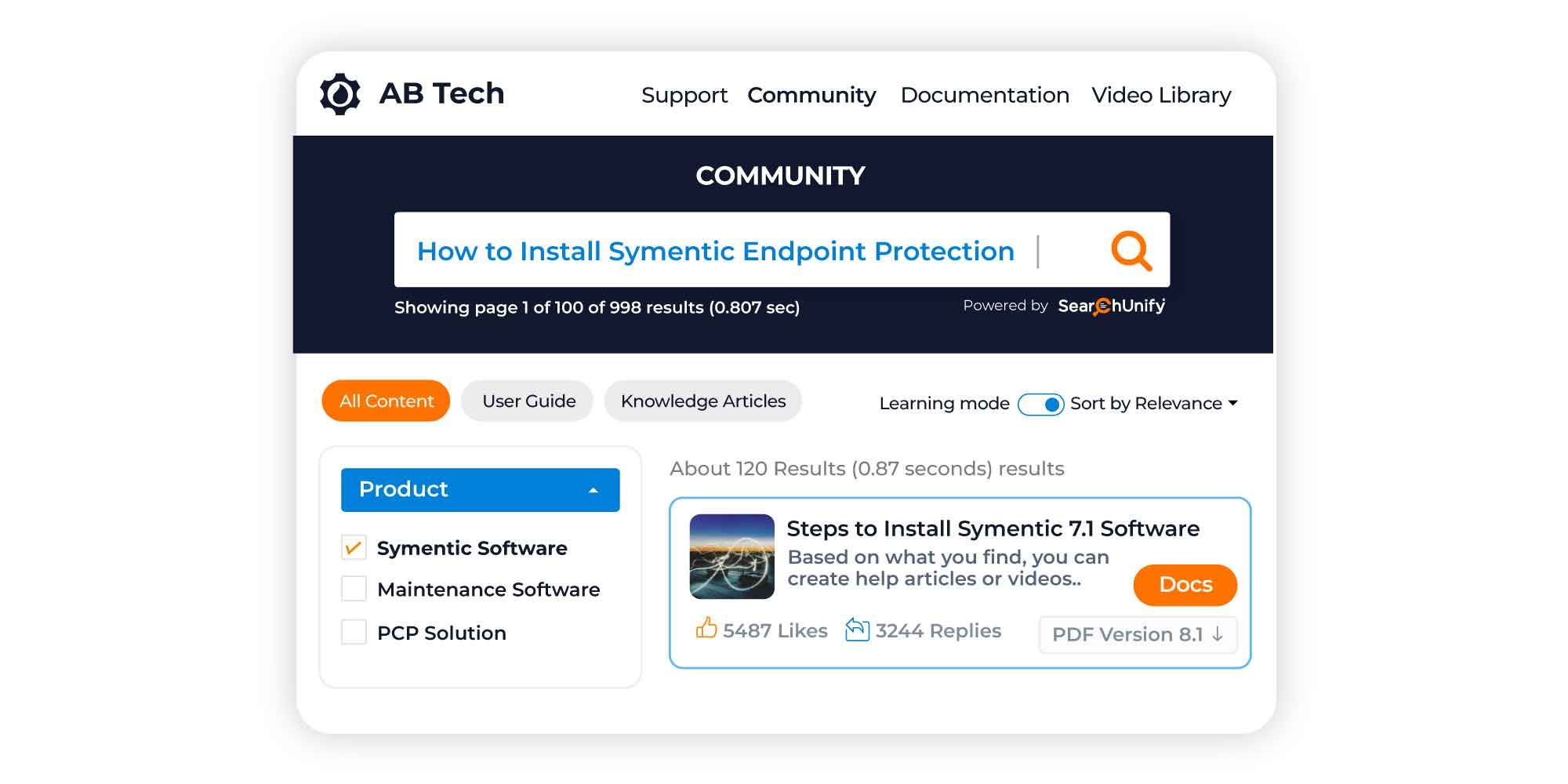Enable the PCP Solution filter

(354, 632)
